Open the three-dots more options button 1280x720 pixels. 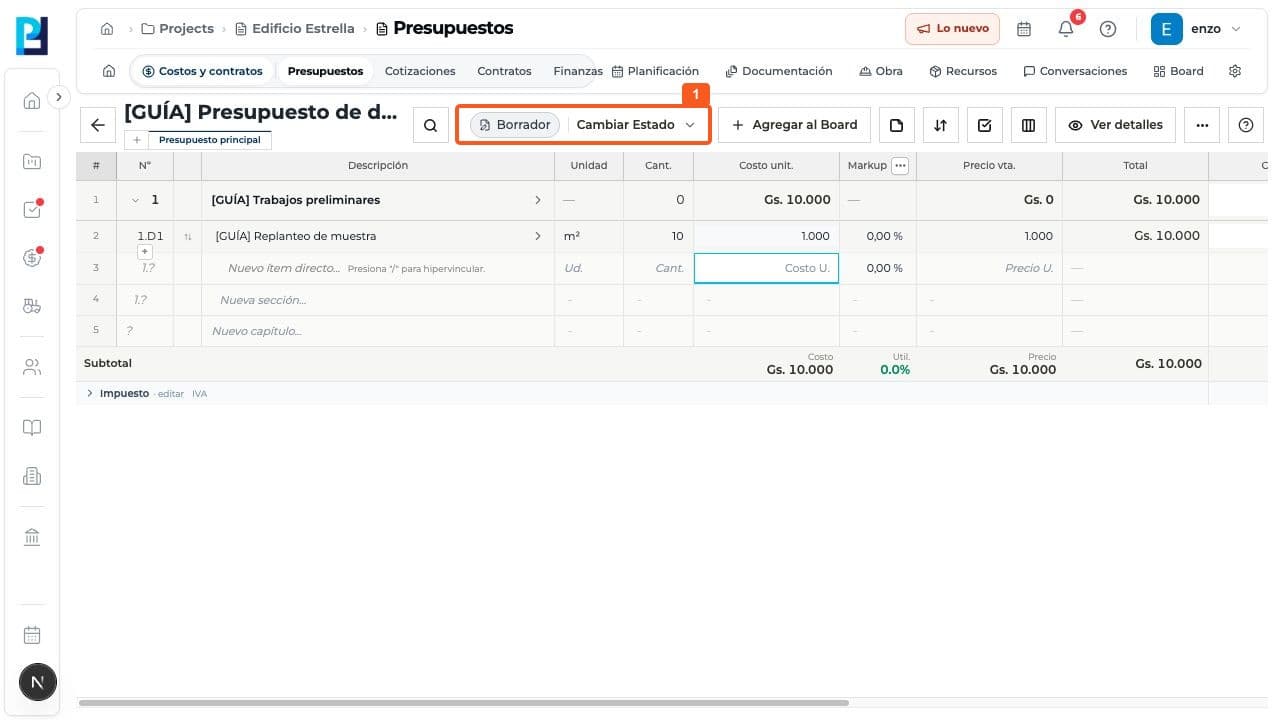[1202, 125]
